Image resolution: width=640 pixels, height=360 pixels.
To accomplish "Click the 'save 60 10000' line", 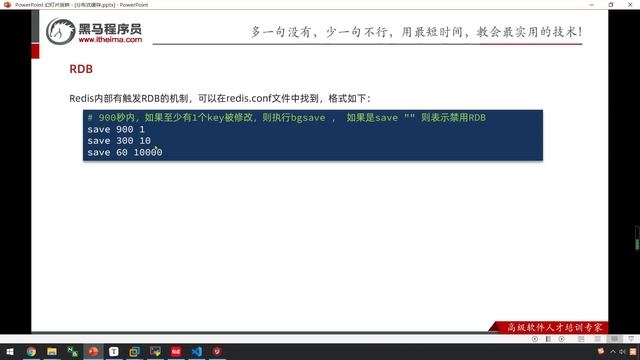I will point(124,152).
